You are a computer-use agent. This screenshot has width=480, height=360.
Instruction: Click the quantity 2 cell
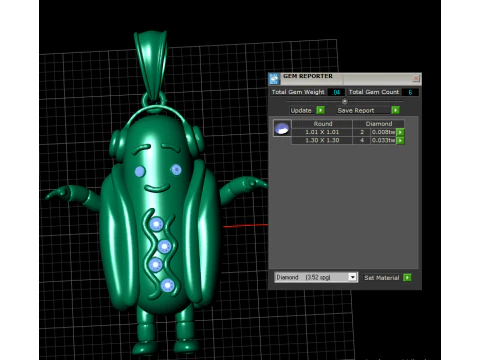pyautogui.click(x=362, y=132)
